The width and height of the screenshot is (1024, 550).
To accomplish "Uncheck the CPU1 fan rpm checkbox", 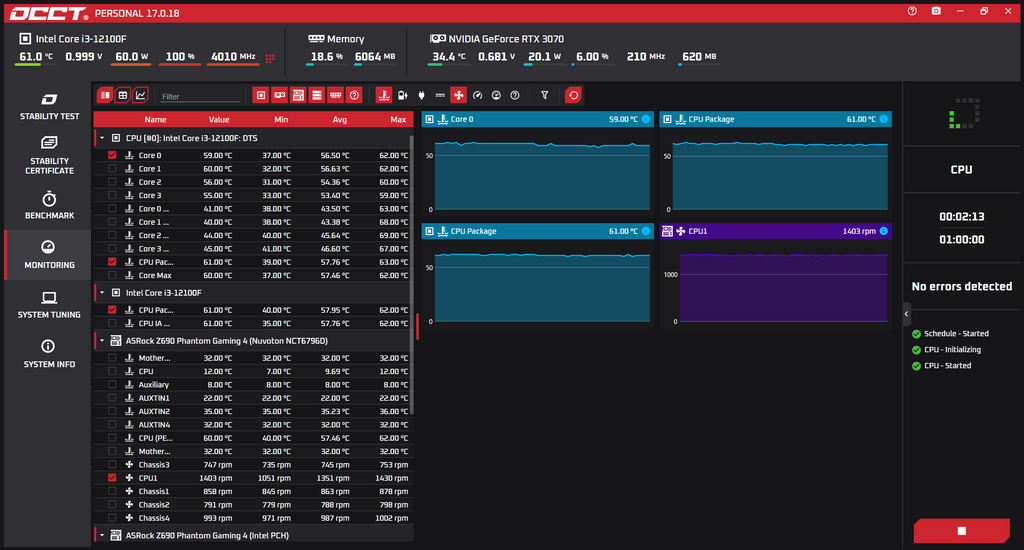I will pos(112,478).
